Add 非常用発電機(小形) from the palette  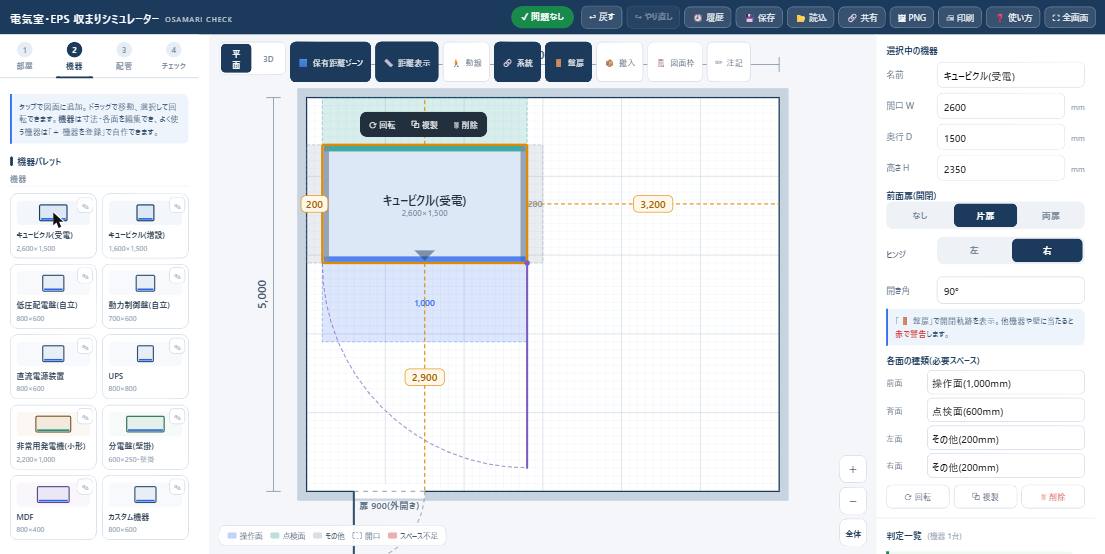[54, 437]
